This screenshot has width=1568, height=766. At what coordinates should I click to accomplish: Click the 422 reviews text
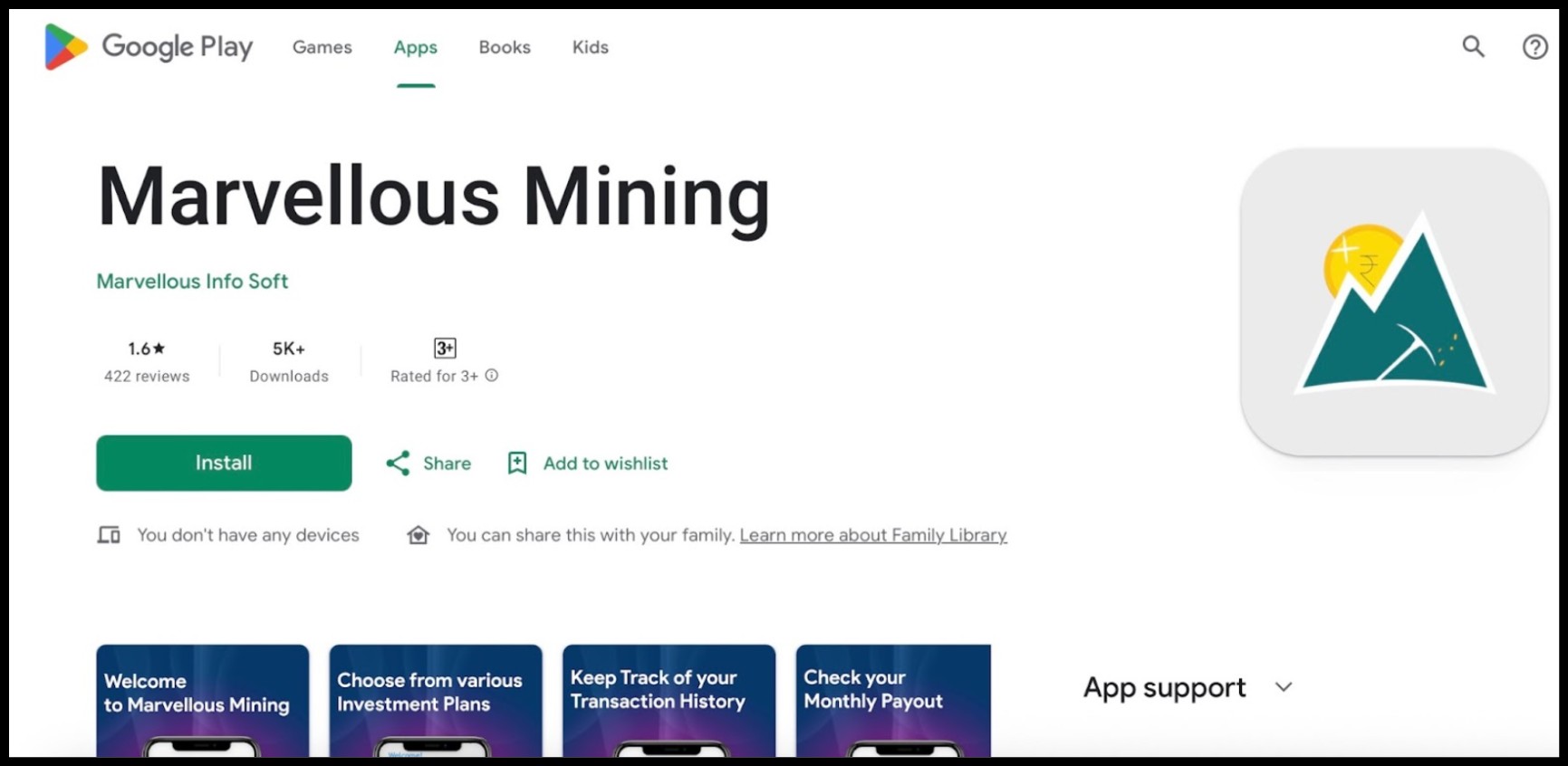click(147, 376)
